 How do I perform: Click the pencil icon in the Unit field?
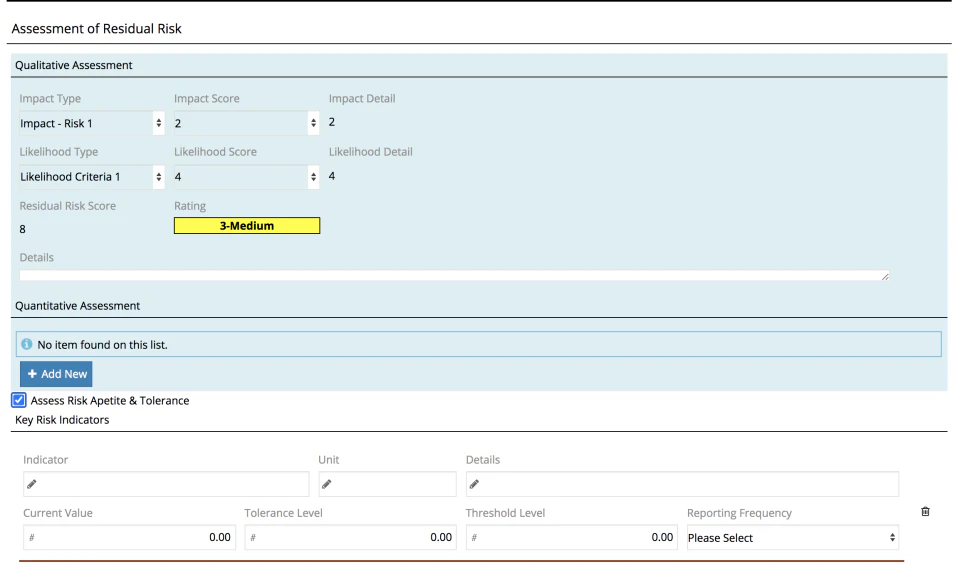pyautogui.click(x=326, y=483)
